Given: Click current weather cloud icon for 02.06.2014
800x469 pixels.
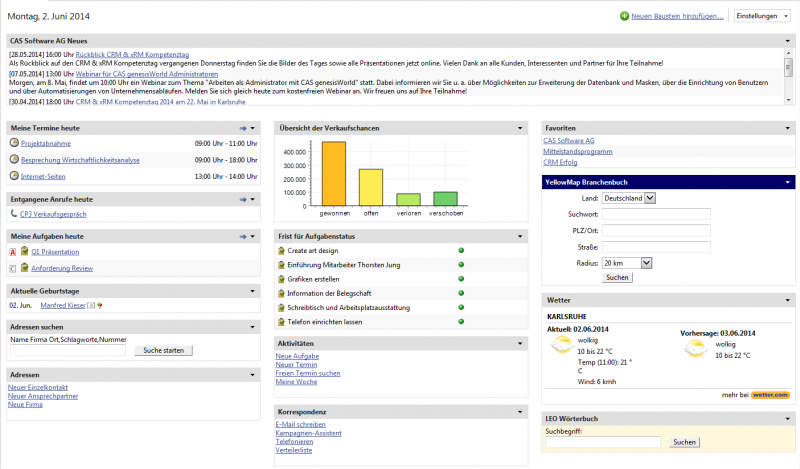Looking at the screenshot, I should 562,345.
